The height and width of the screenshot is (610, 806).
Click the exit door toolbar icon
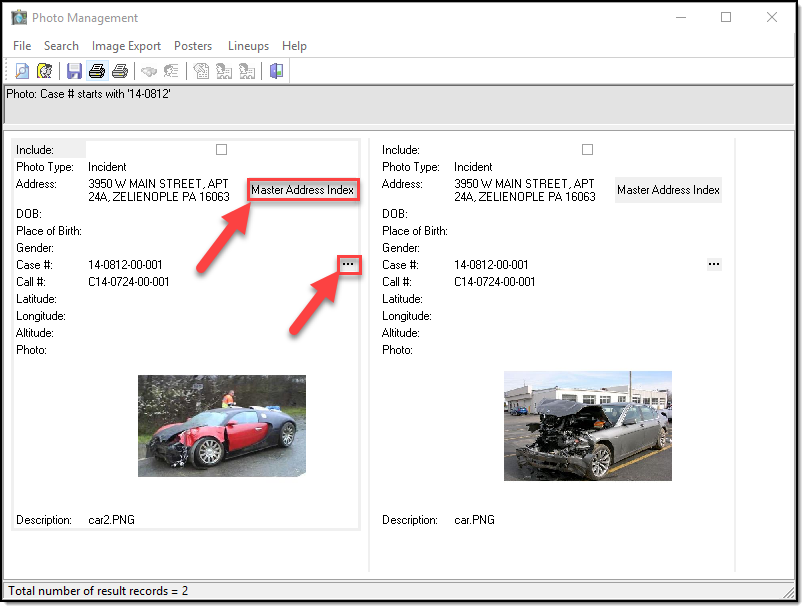(277, 71)
